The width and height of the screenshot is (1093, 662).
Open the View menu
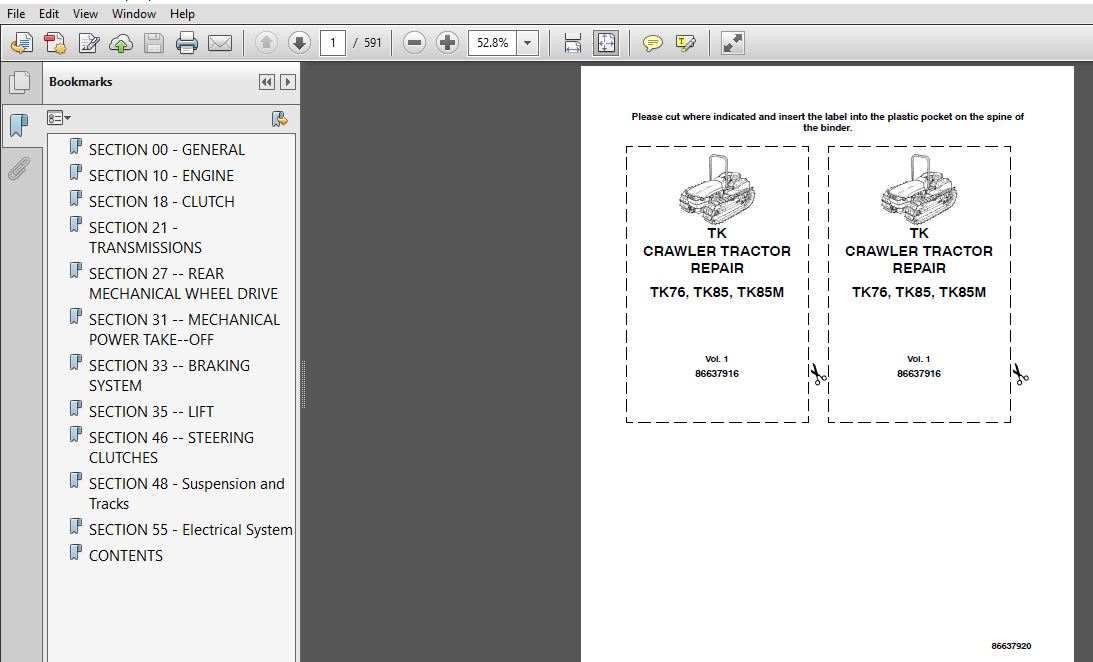point(85,14)
